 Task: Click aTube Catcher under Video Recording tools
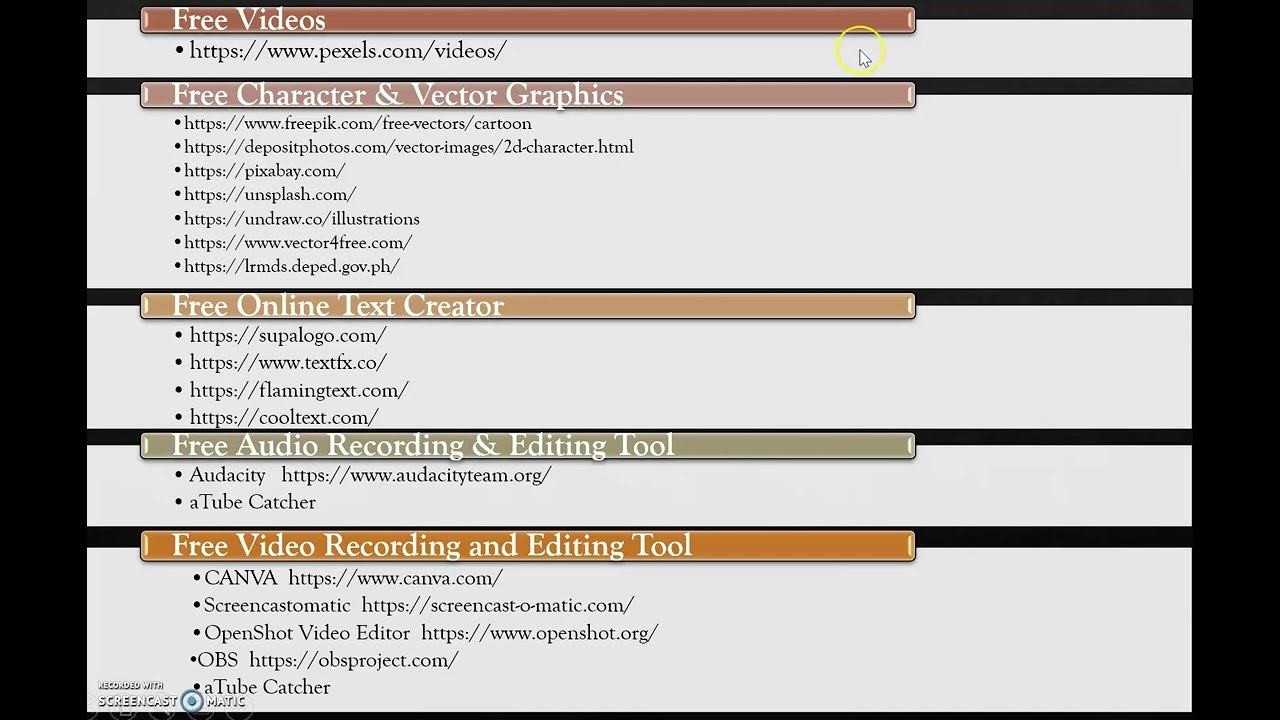(267, 688)
